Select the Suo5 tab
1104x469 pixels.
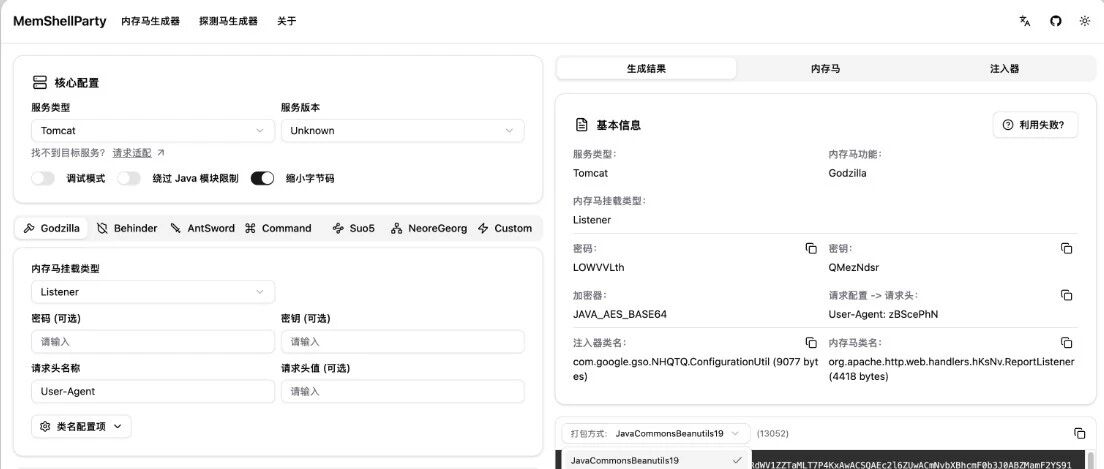tap(353, 228)
